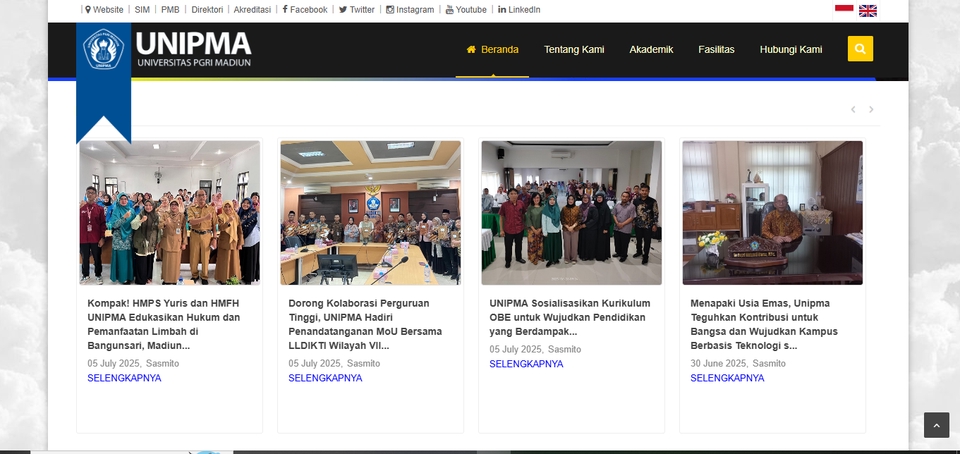This screenshot has height=454, width=960.
Task: Visit the LinkedIn page link
Action: click(x=519, y=10)
